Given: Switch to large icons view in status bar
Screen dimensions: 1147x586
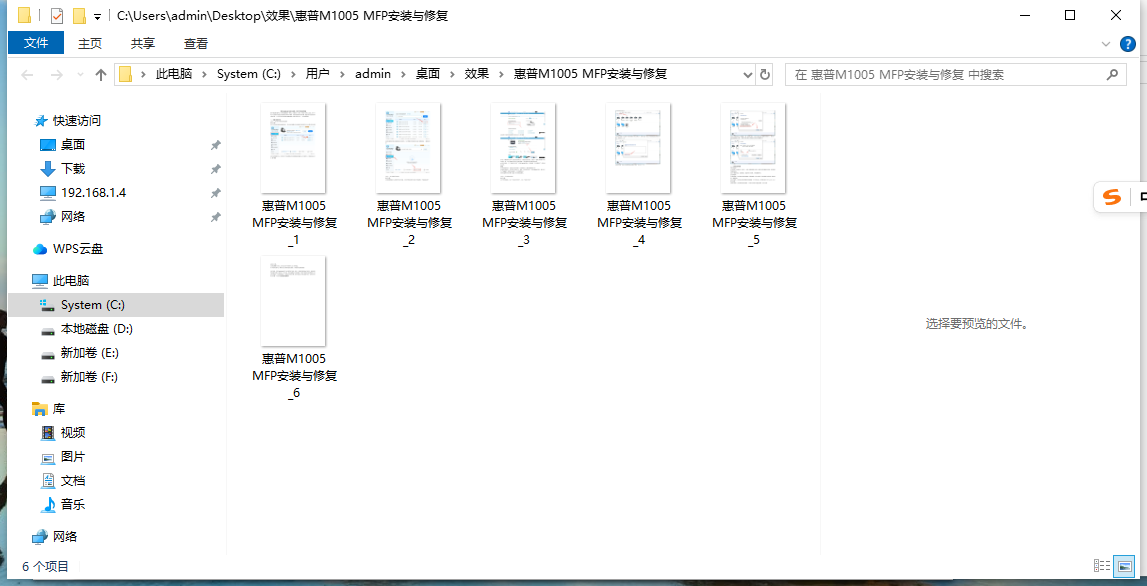Looking at the screenshot, I should (x=1124, y=566).
